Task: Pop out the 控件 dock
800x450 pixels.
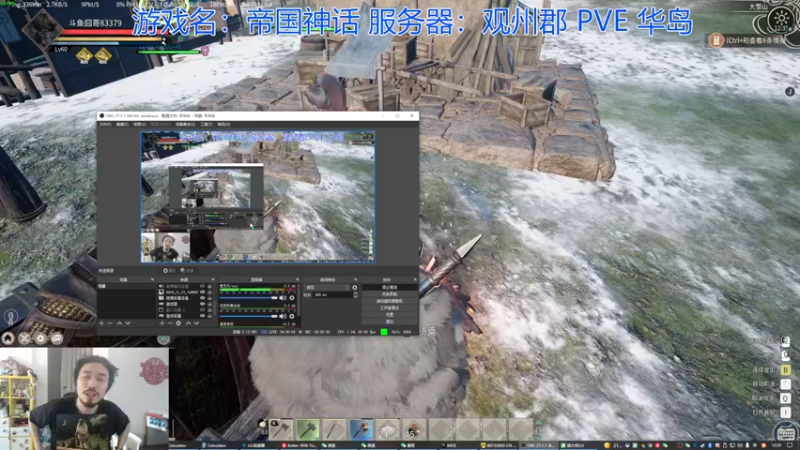Action: [x=415, y=280]
